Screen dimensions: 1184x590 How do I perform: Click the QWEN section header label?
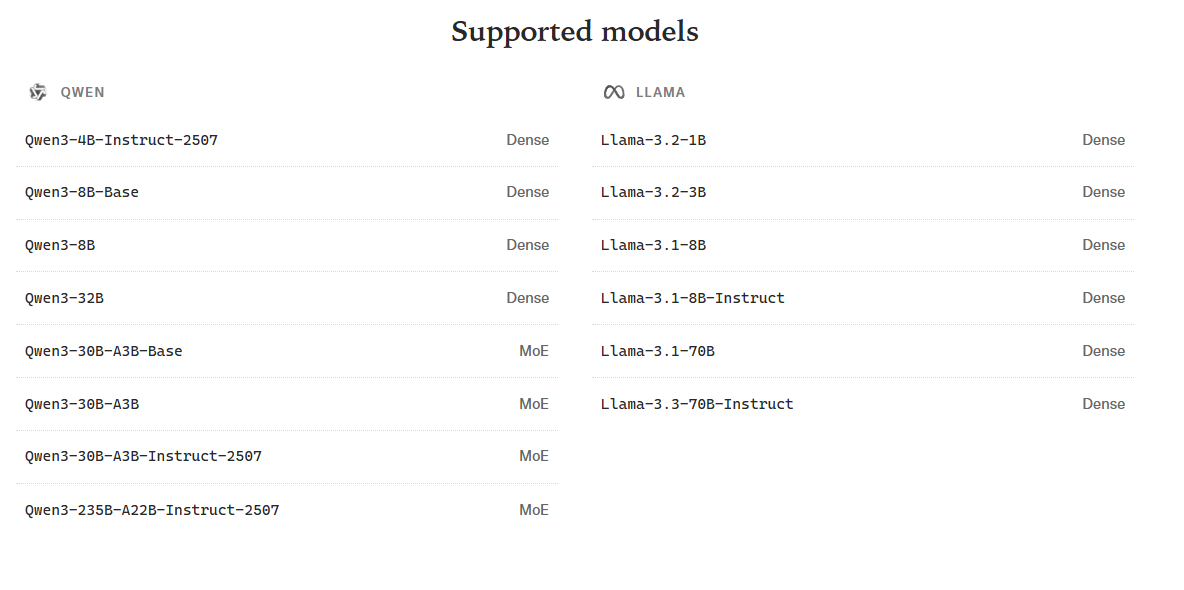tap(82, 92)
